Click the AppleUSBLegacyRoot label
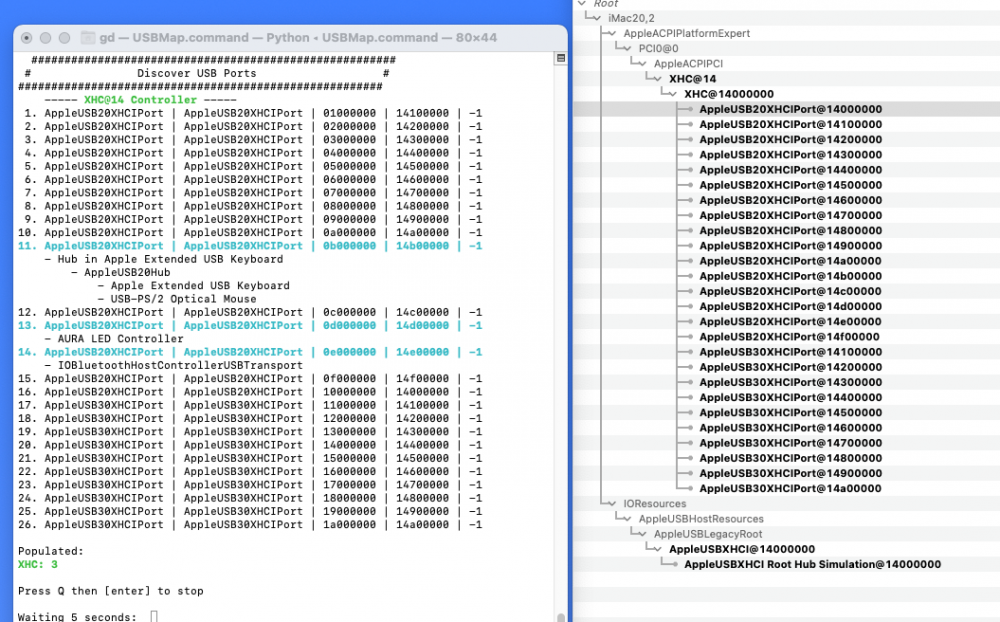Viewport: 1000px width, 622px height. coord(708,534)
